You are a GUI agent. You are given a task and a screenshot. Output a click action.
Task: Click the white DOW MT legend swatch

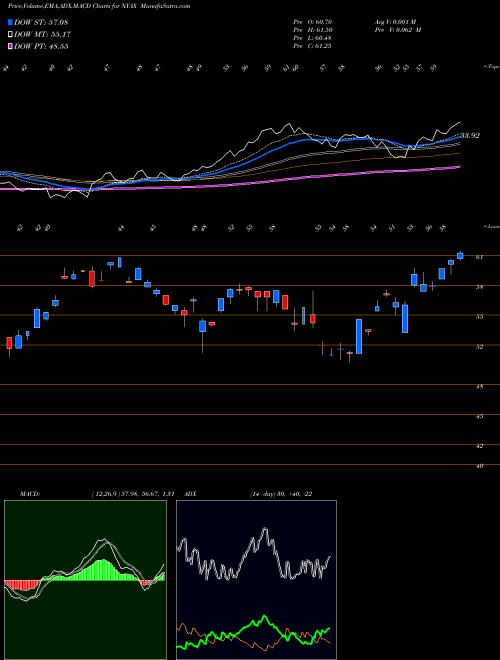[10, 34]
